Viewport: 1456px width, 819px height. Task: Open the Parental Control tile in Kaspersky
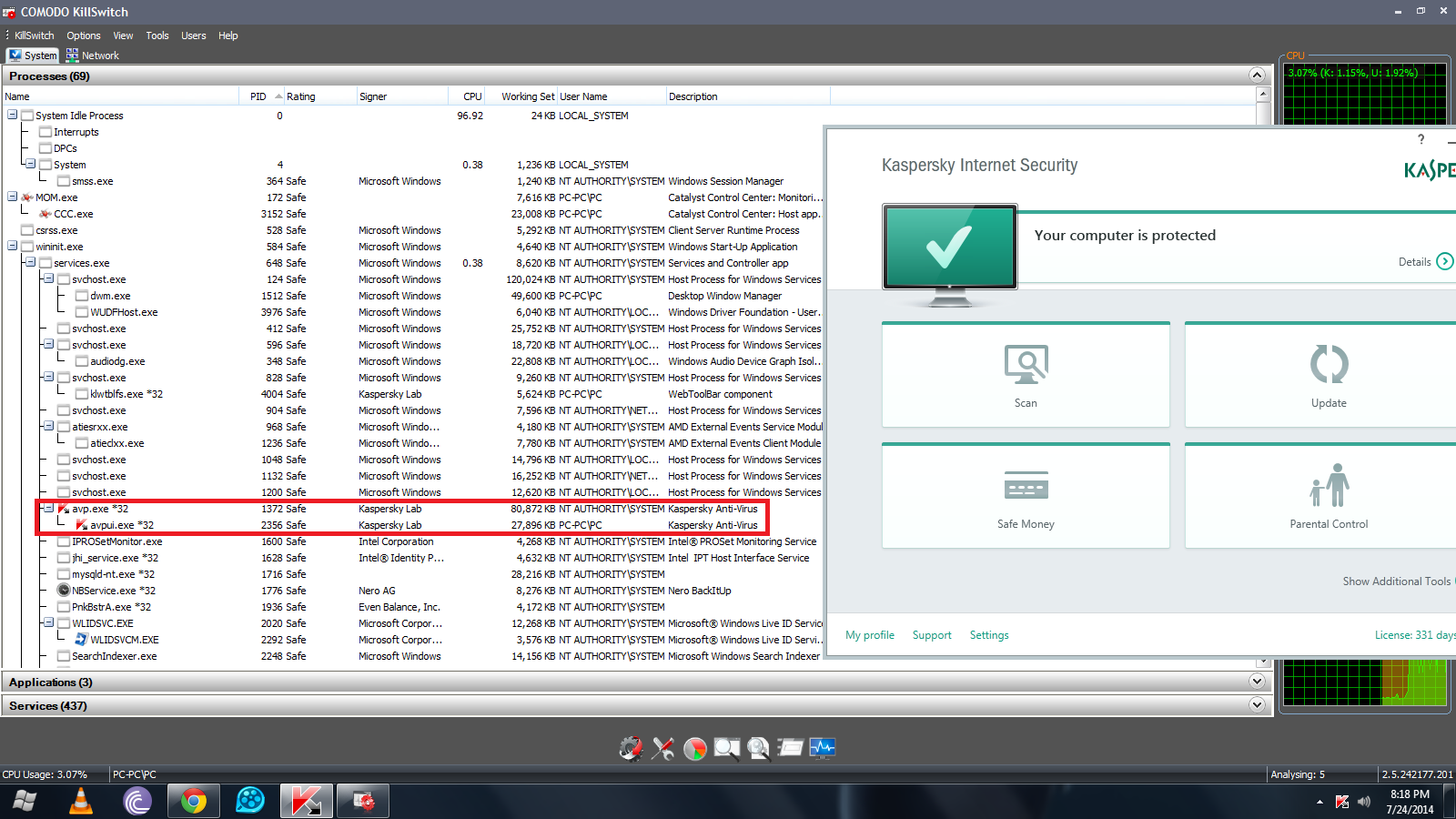tap(1320, 496)
